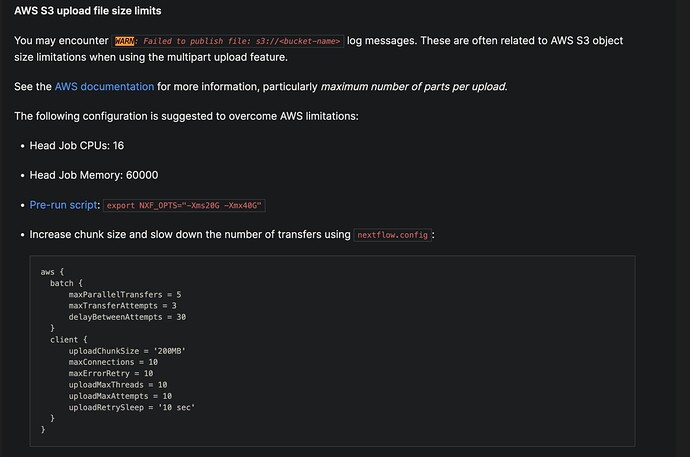
Task: Click the 'batch {' line in code
Action: coord(66,283)
